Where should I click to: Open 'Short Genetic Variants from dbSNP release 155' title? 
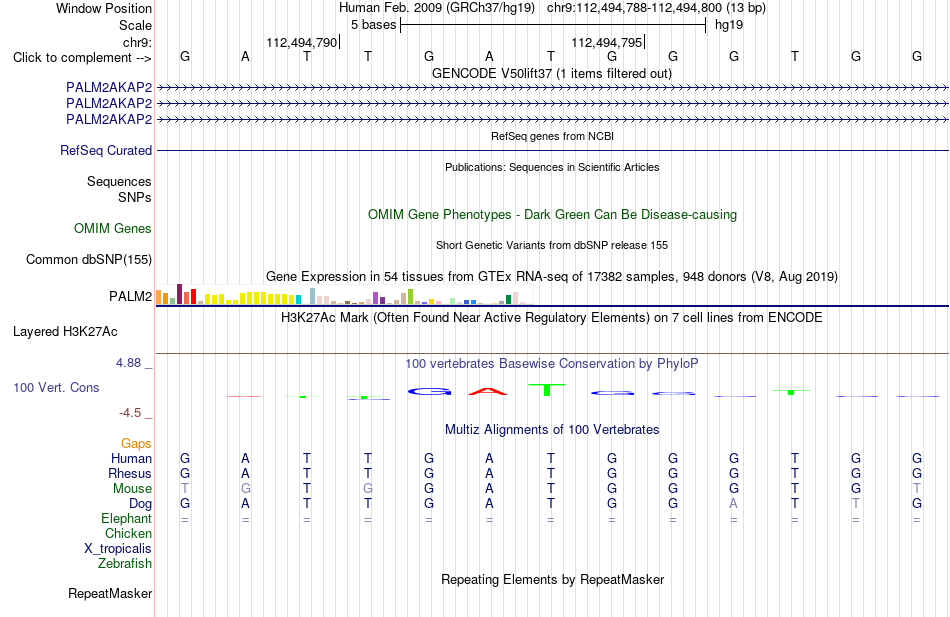[552, 245]
